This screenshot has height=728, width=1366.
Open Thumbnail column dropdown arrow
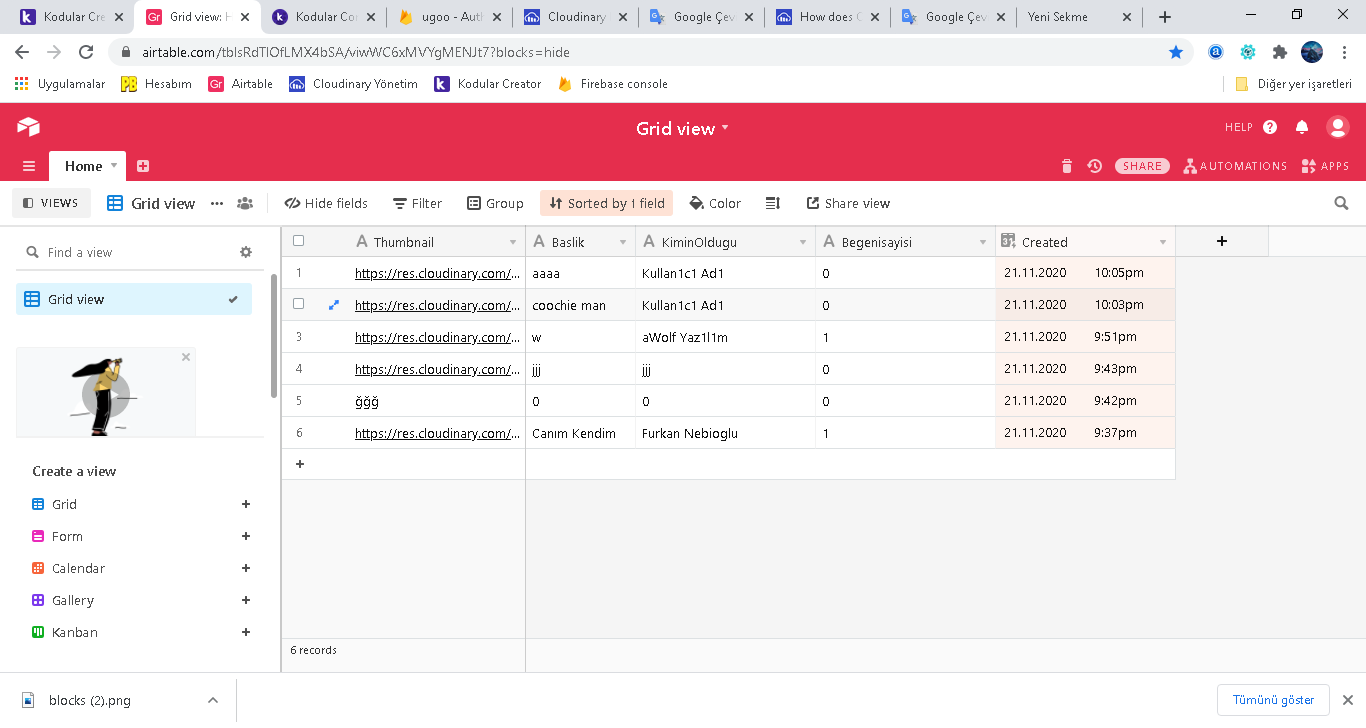(513, 242)
